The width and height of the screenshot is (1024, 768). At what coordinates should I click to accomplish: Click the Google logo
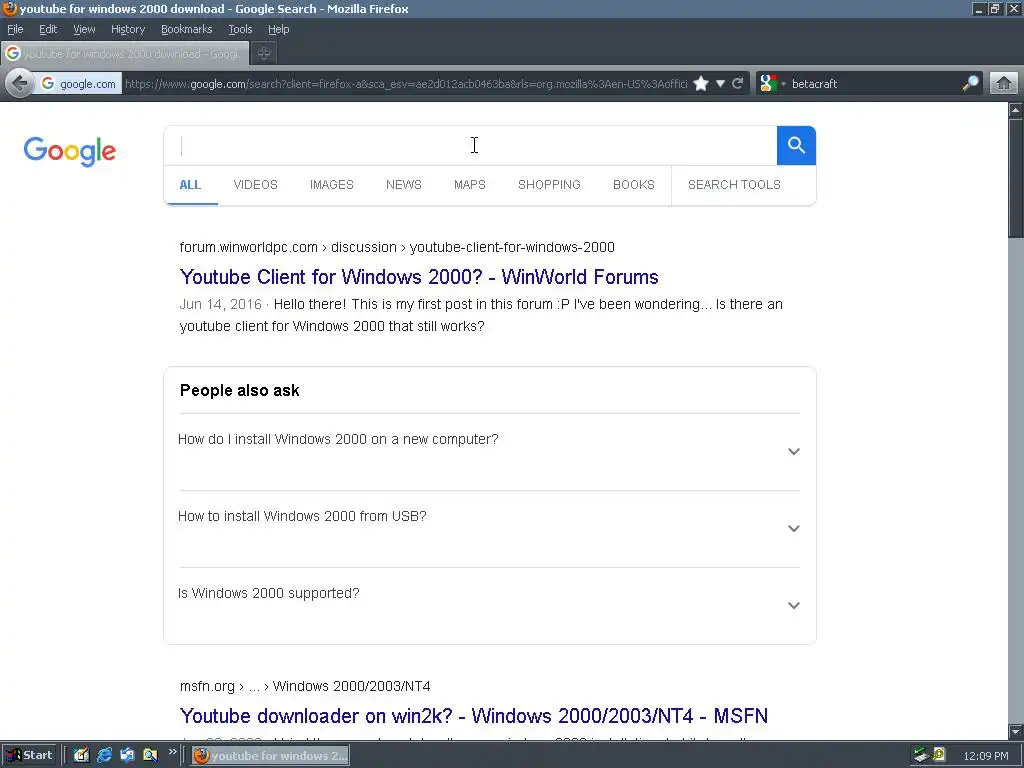click(70, 152)
